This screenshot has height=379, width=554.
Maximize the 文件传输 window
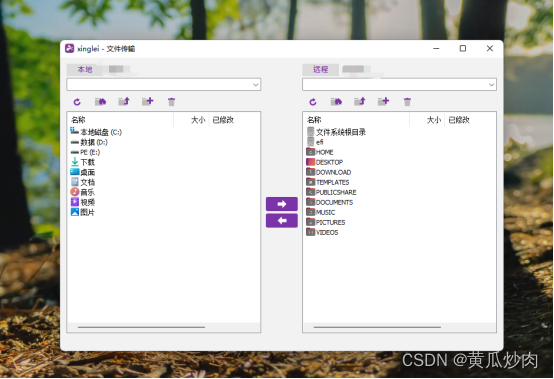[x=463, y=49]
